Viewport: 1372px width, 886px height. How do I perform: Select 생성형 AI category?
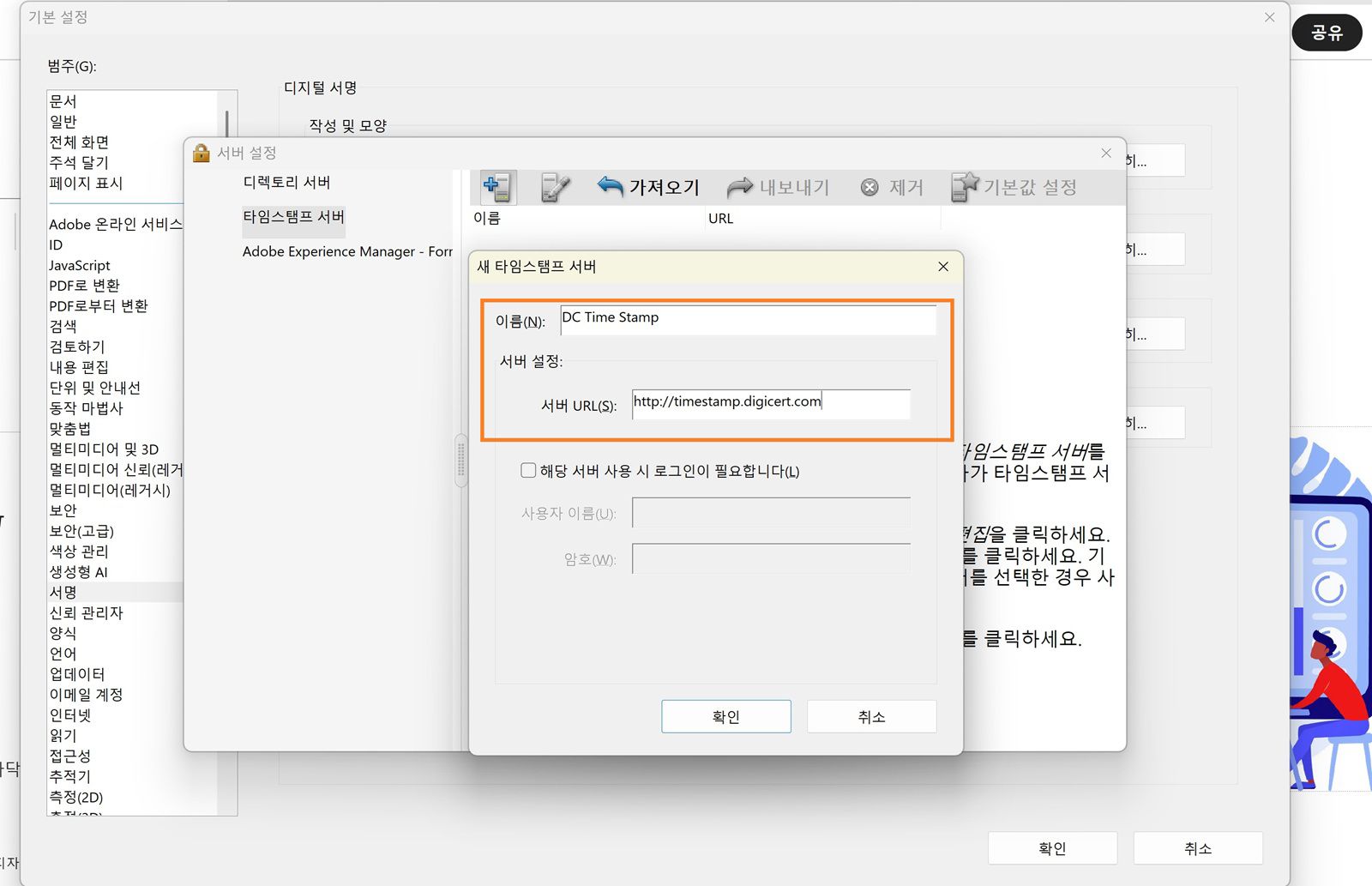pos(78,572)
